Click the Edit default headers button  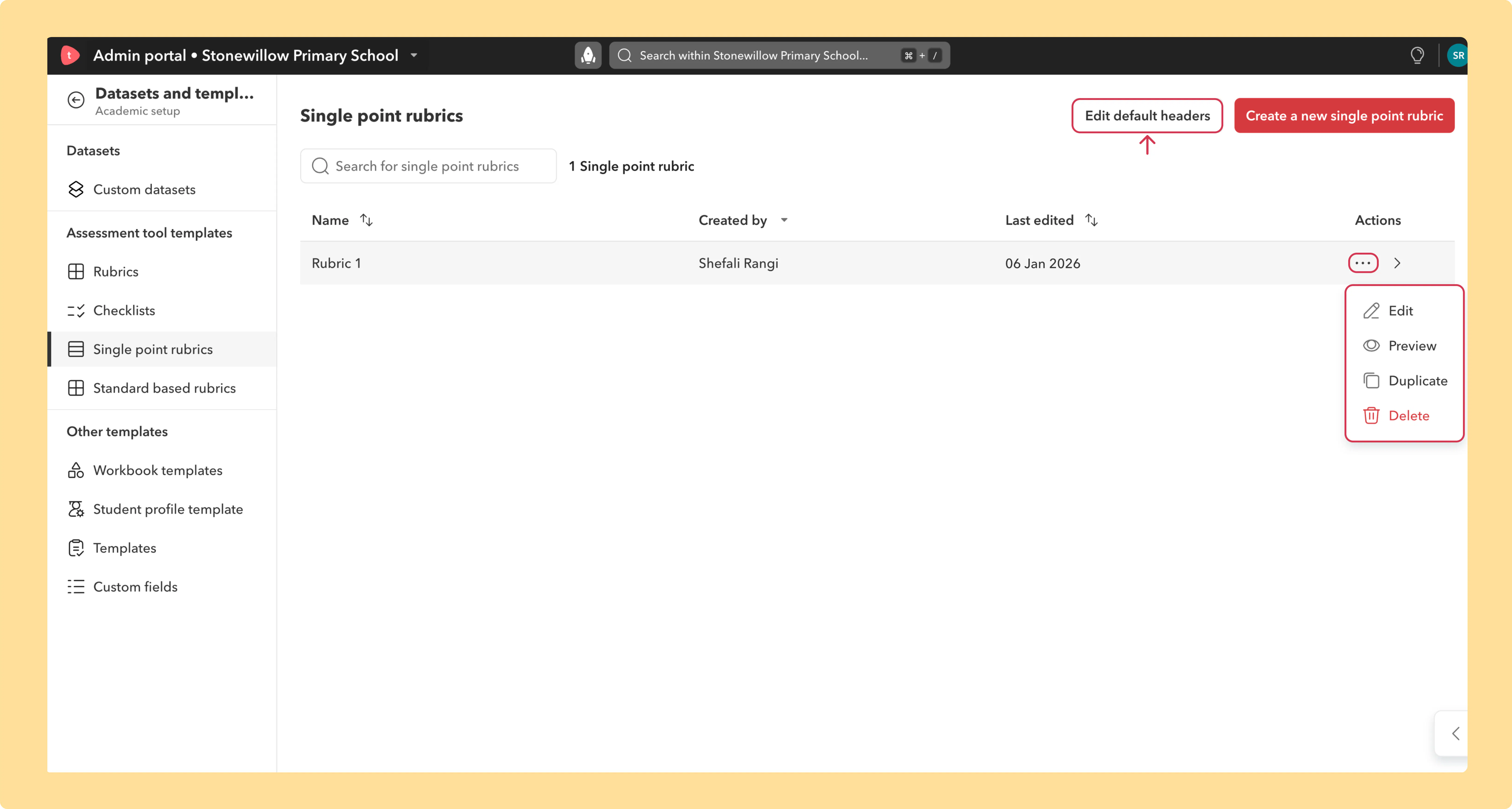pyautogui.click(x=1147, y=116)
